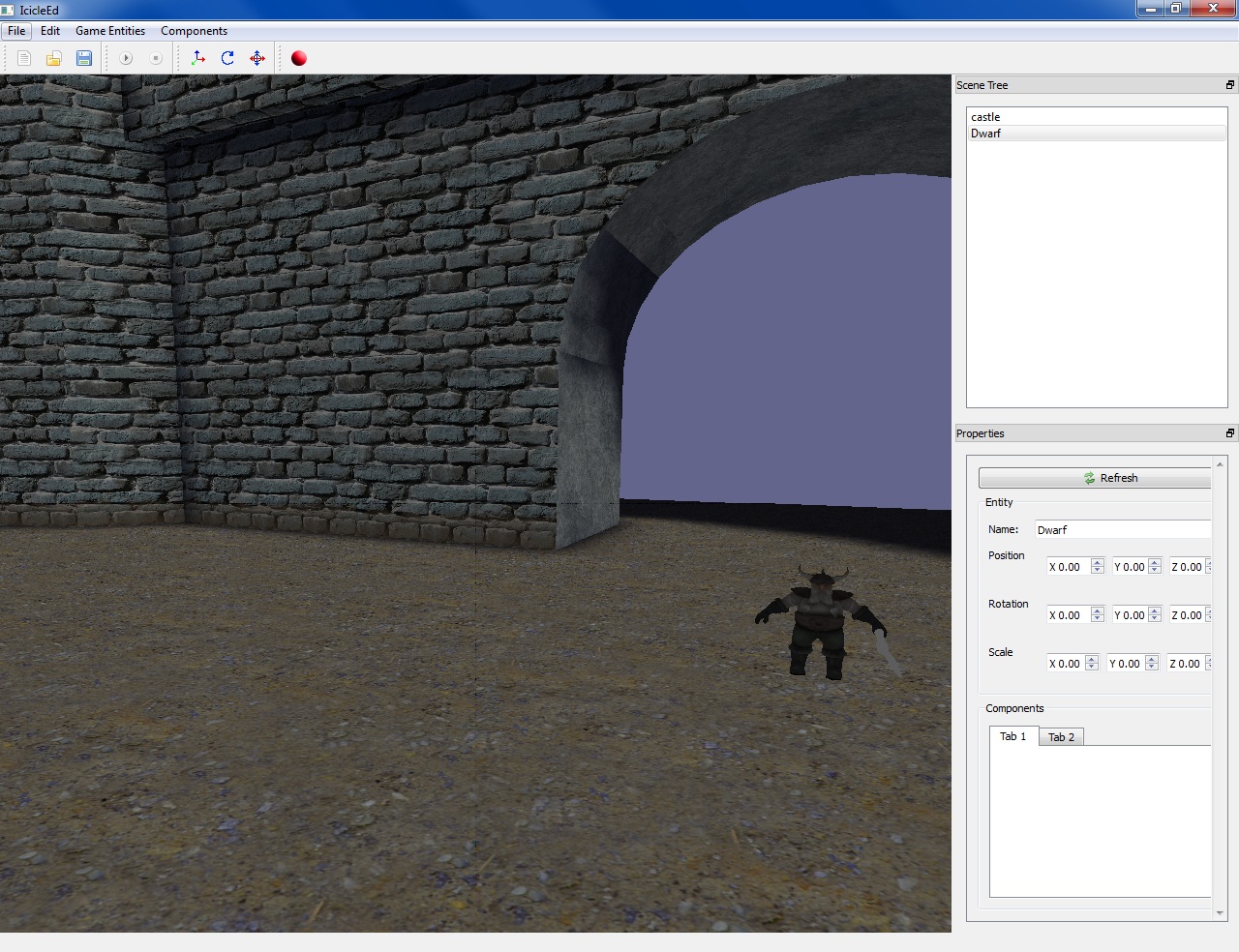Activate the move-all-directions tool
The image size is (1239, 952).
[257, 58]
